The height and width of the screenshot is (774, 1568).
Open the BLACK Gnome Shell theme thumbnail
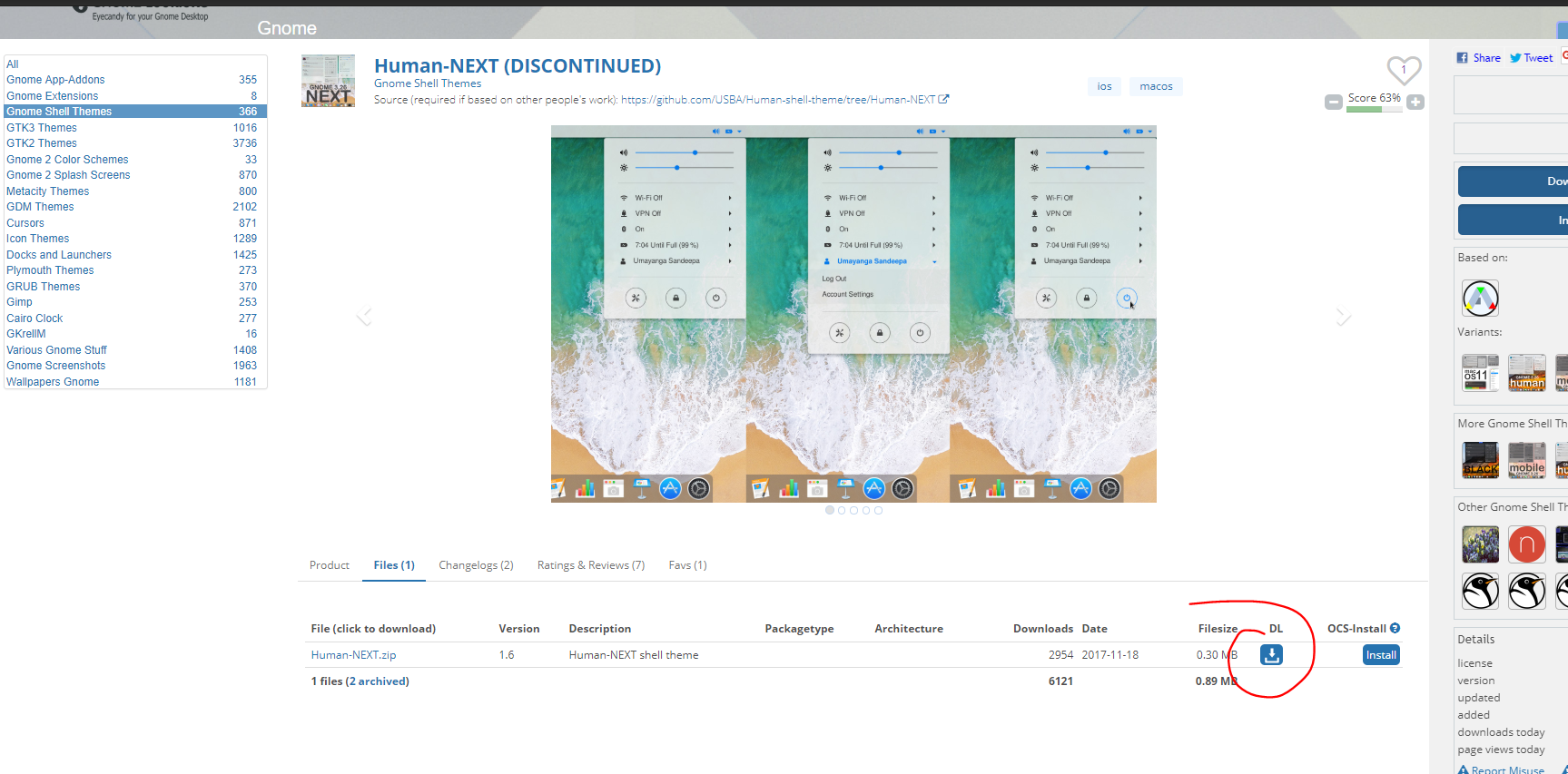pos(1480,460)
